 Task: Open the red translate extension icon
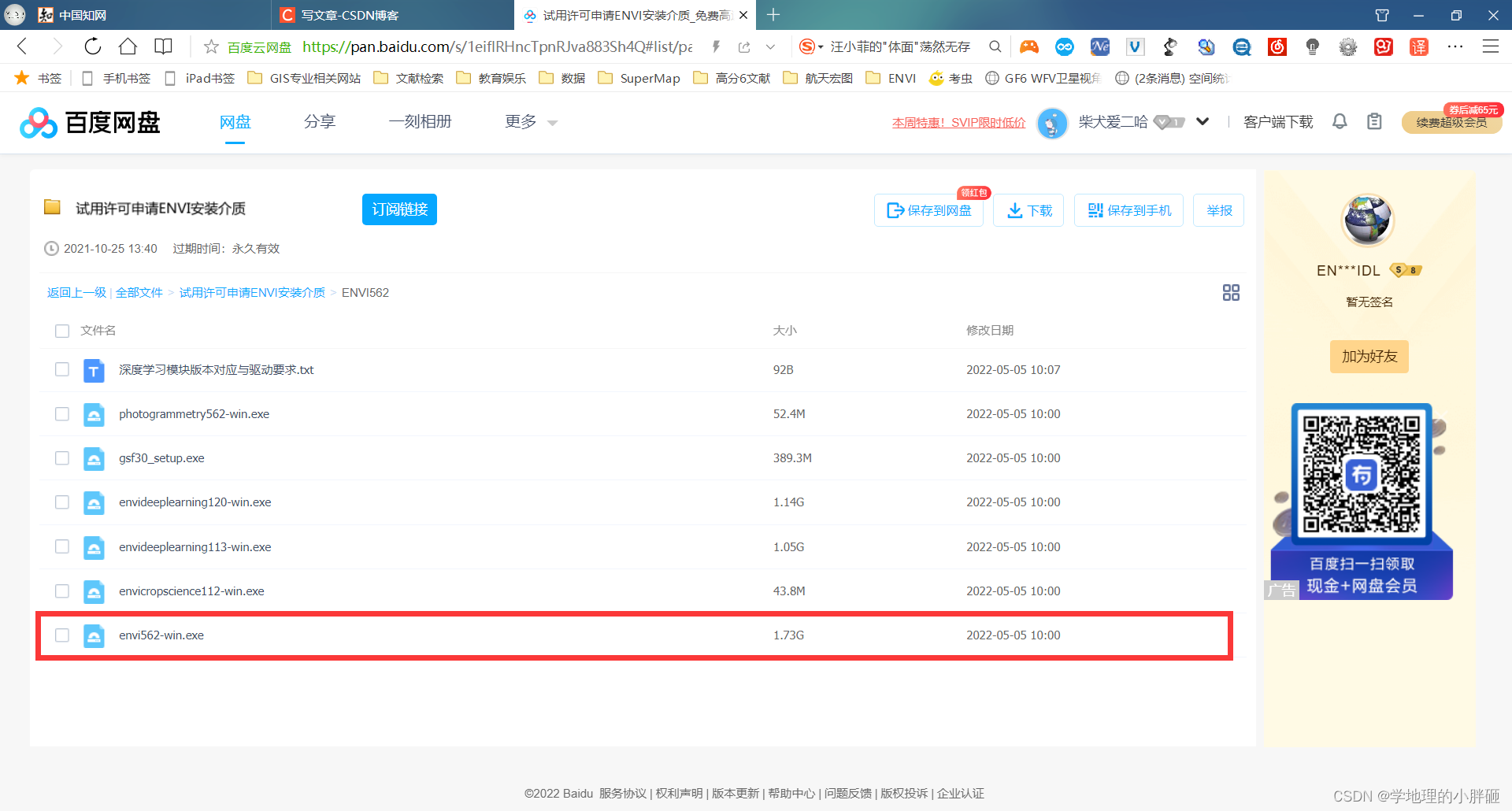1418,46
